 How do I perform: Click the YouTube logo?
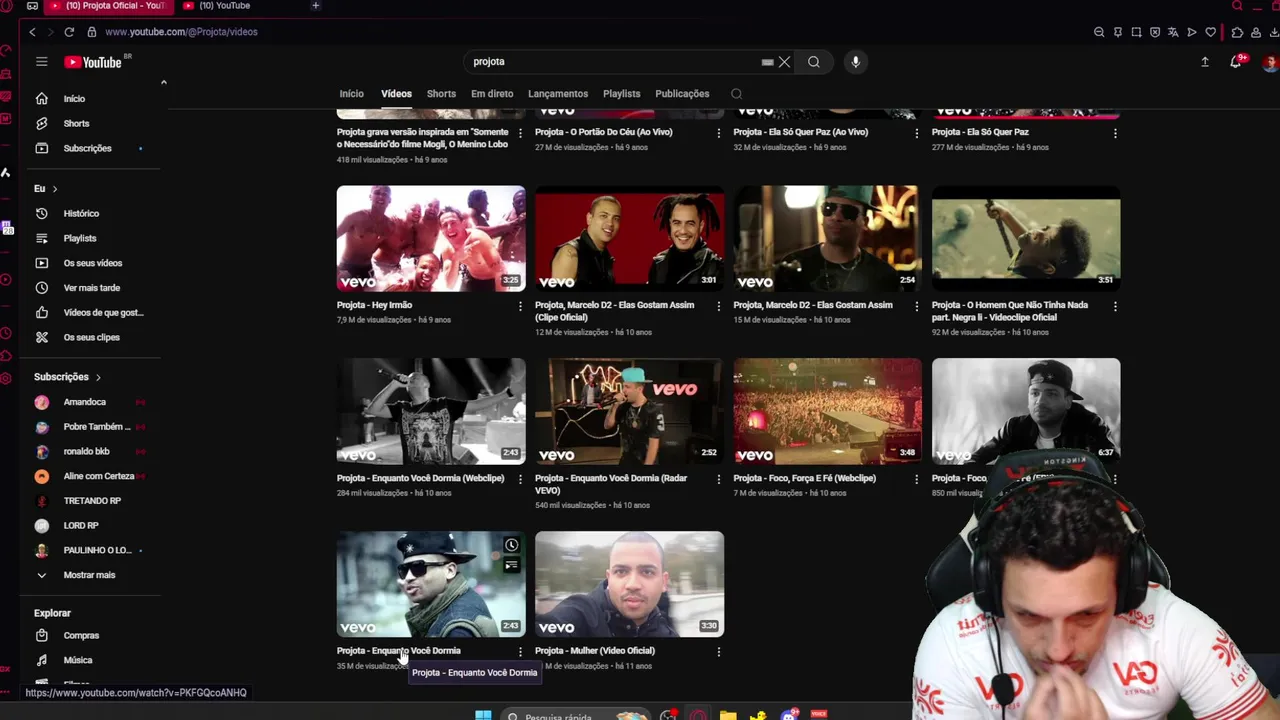pyautogui.click(x=93, y=62)
